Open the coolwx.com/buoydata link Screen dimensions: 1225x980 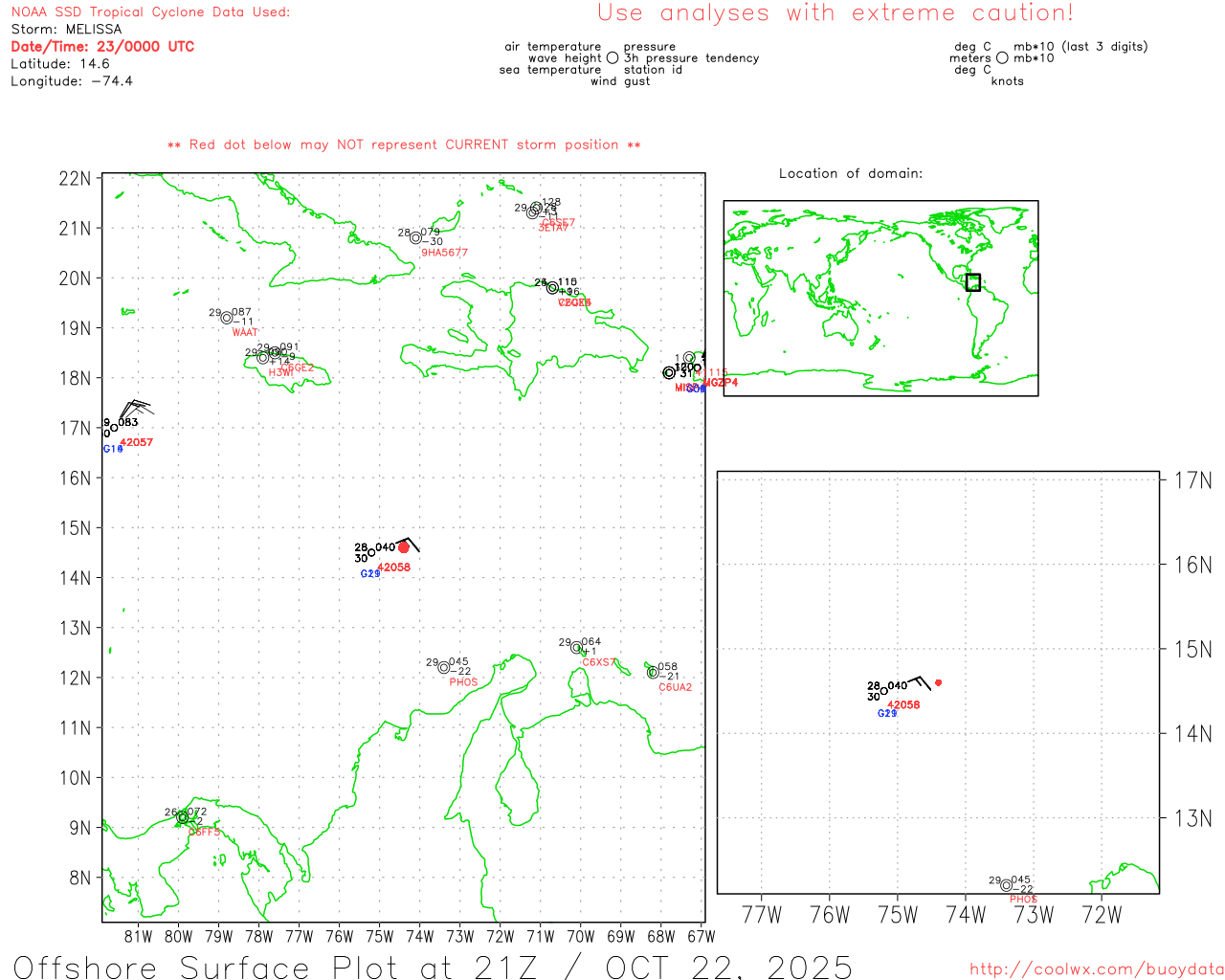[1097, 969]
